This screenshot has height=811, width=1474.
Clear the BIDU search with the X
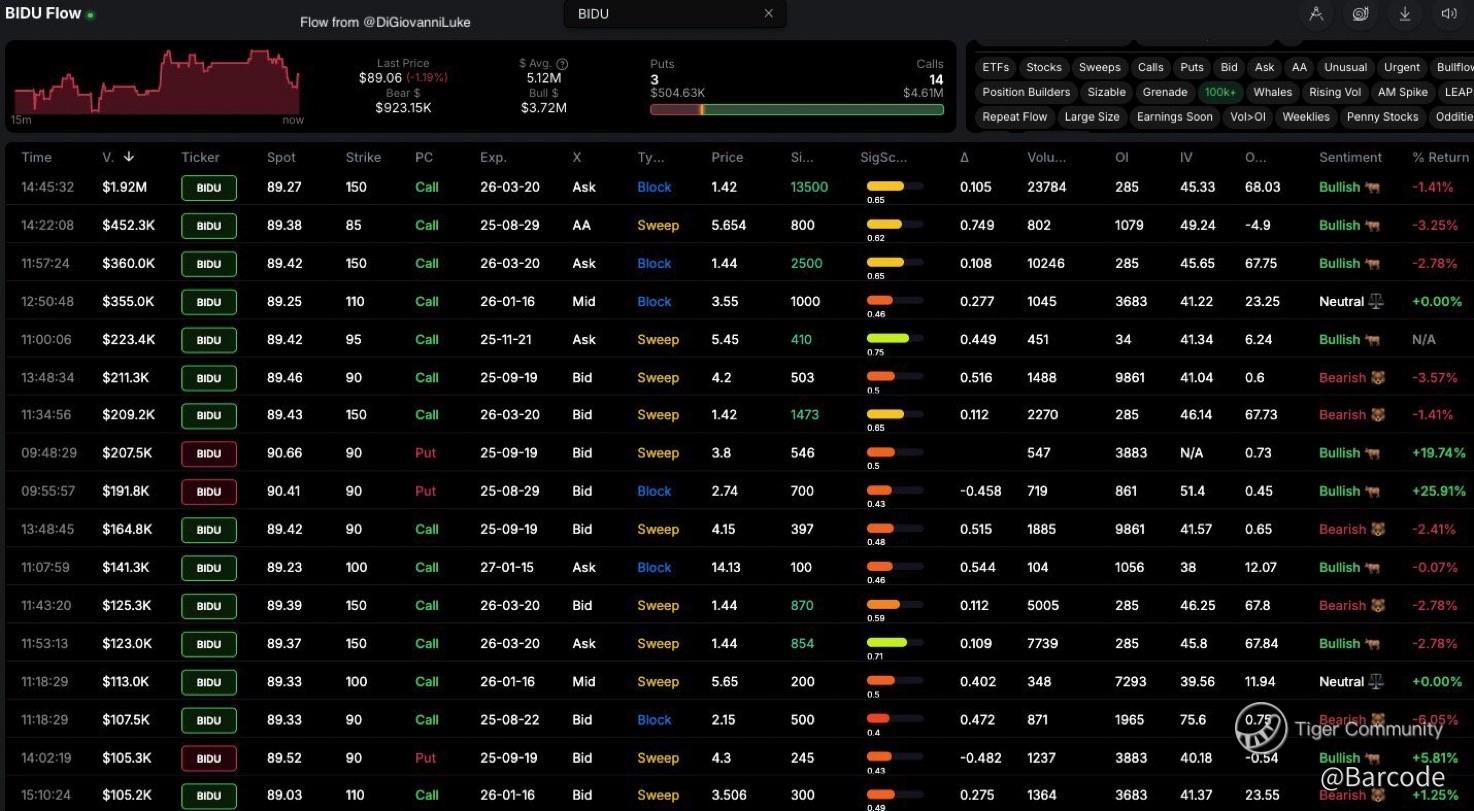point(768,14)
